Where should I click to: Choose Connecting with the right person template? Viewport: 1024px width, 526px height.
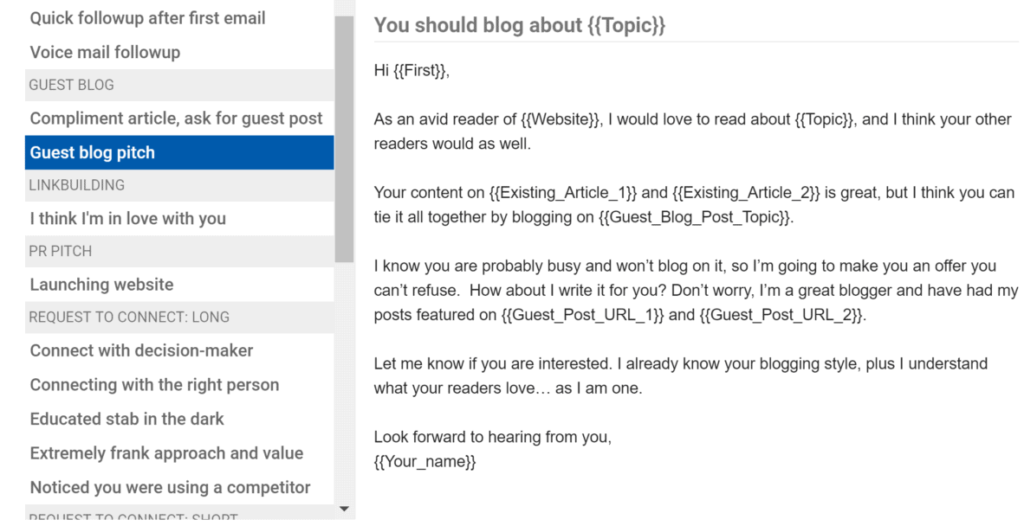180,385
